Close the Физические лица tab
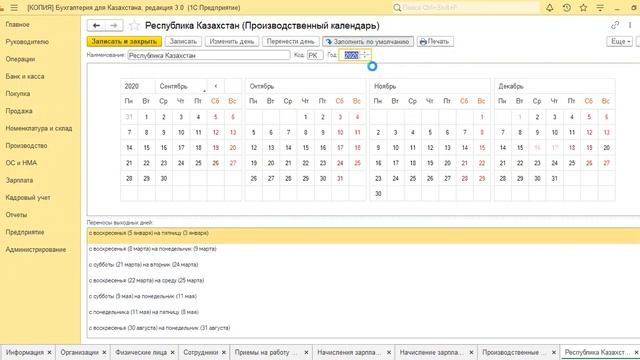Viewport: 640px width, 360px height. tap(172, 352)
